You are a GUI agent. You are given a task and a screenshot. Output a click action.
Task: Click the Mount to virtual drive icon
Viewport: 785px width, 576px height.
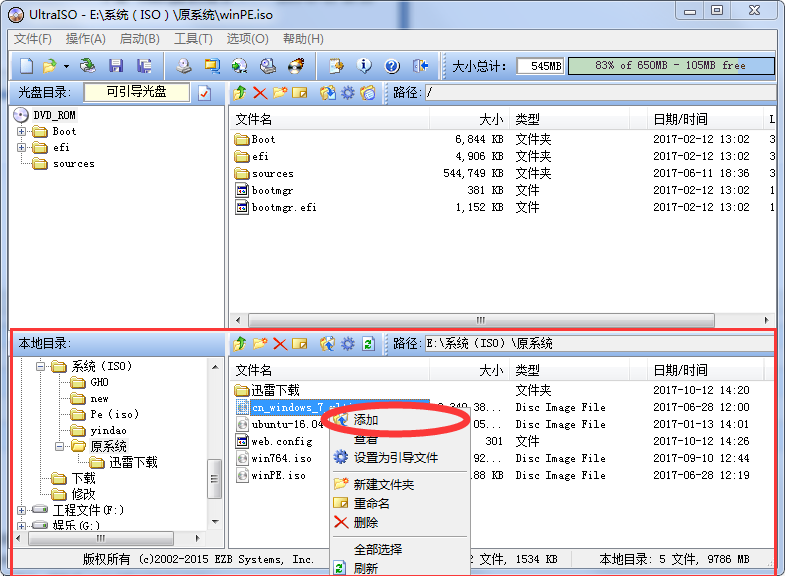point(268,66)
